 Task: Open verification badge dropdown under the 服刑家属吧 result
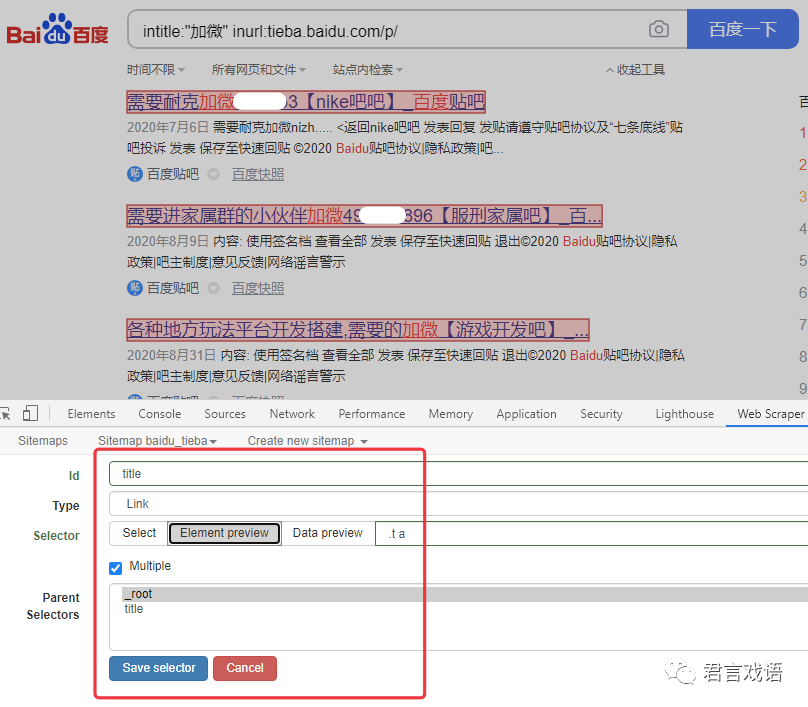[x=213, y=288]
